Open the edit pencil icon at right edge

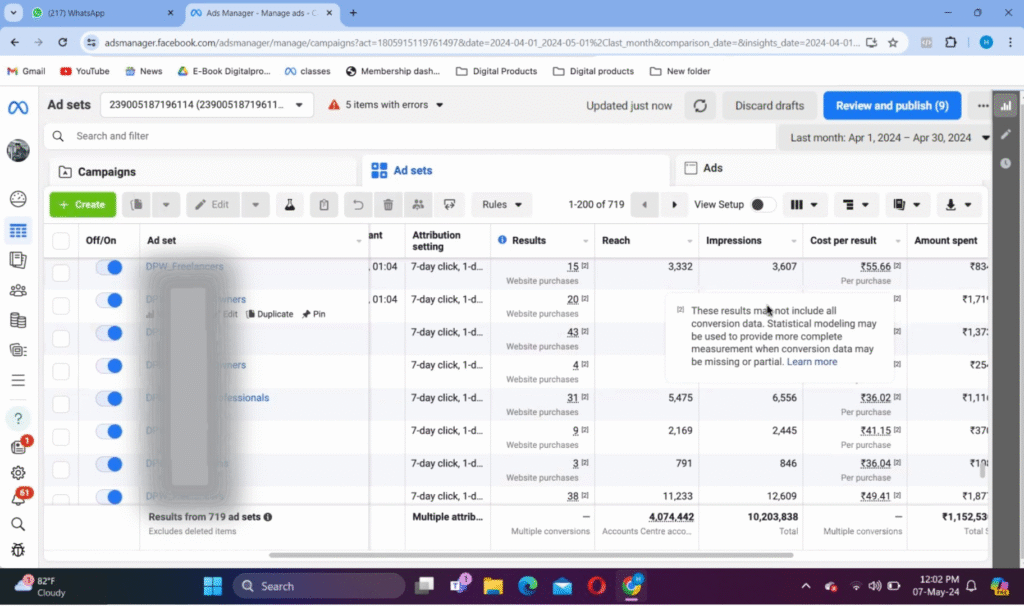point(1006,134)
